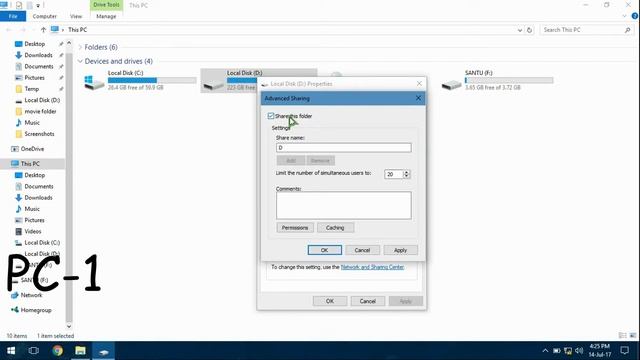Close the Advanced Sharing dialog
This screenshot has height=360, width=640.
[x=418, y=98]
